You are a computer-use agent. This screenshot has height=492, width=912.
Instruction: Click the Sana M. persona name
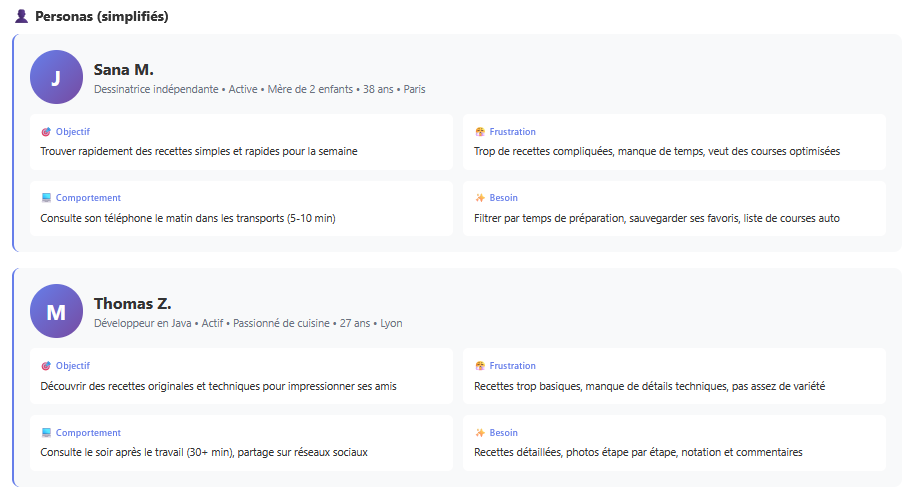pos(124,69)
